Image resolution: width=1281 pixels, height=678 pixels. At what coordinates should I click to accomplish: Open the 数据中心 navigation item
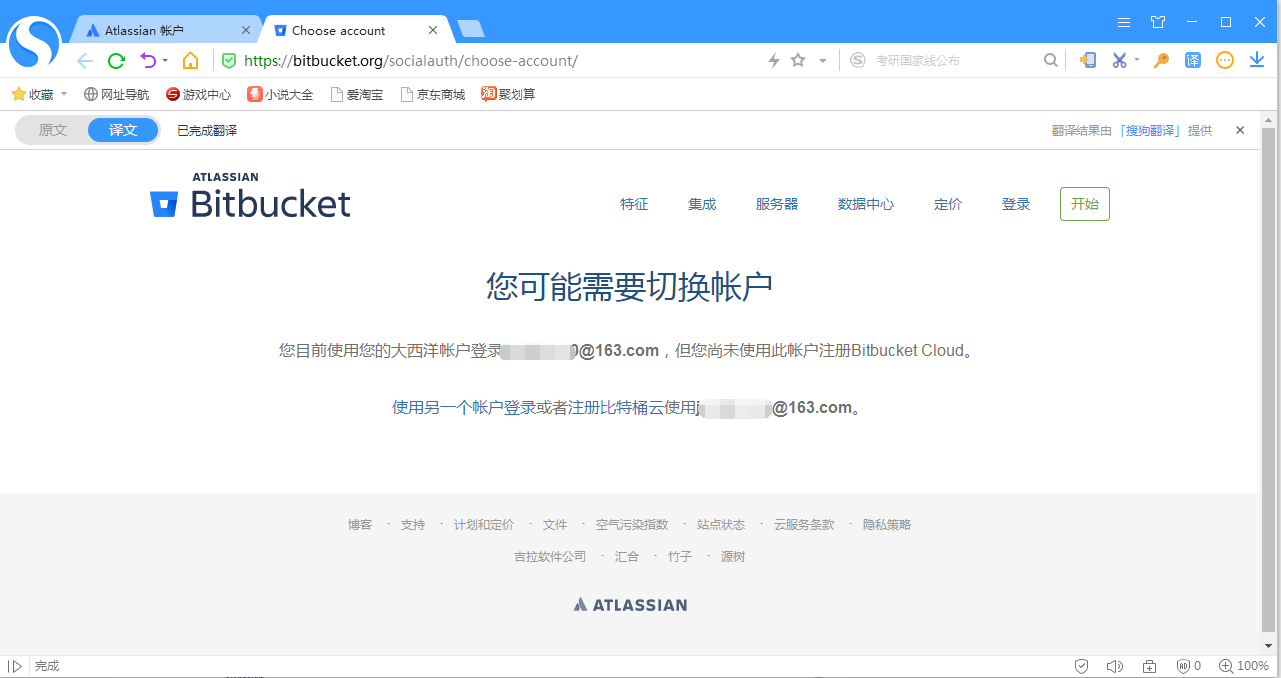(866, 204)
